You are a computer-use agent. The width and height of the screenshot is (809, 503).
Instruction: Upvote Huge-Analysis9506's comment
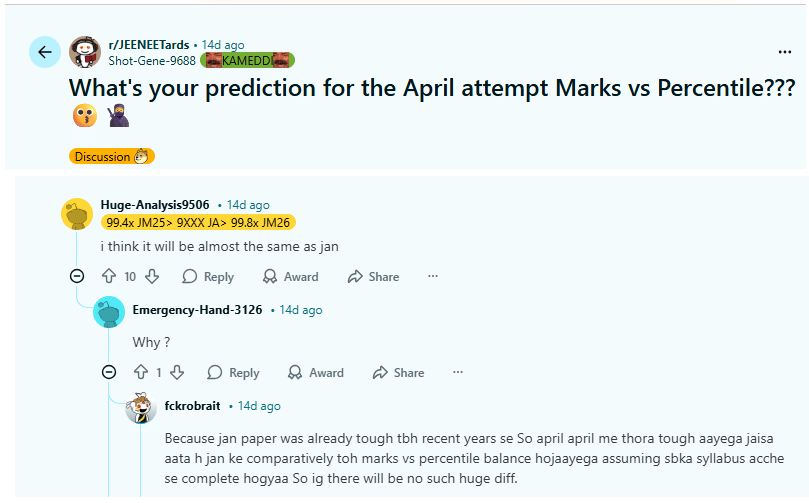pyautogui.click(x=109, y=277)
